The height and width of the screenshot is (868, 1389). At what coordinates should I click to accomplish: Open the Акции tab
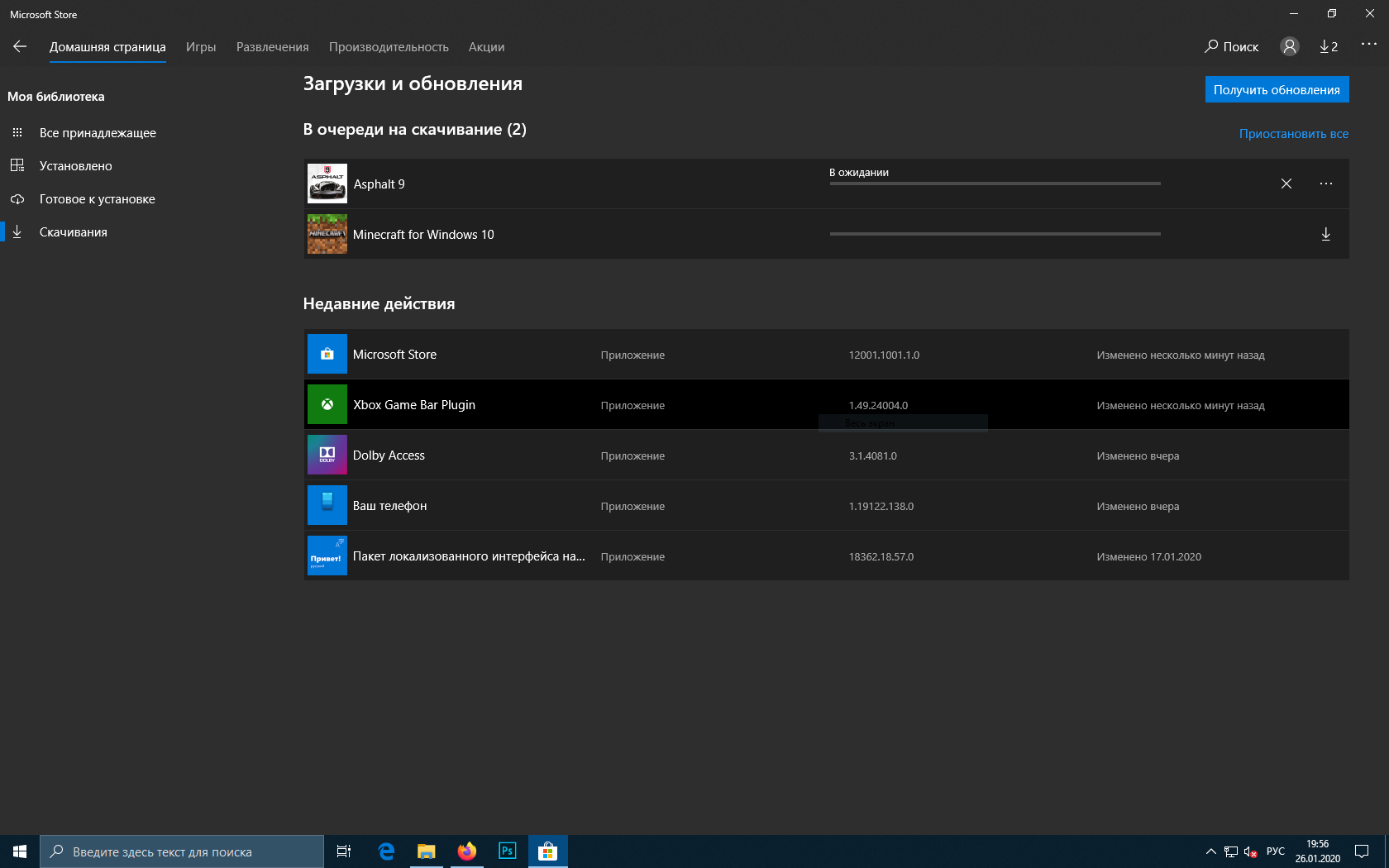[x=486, y=47]
